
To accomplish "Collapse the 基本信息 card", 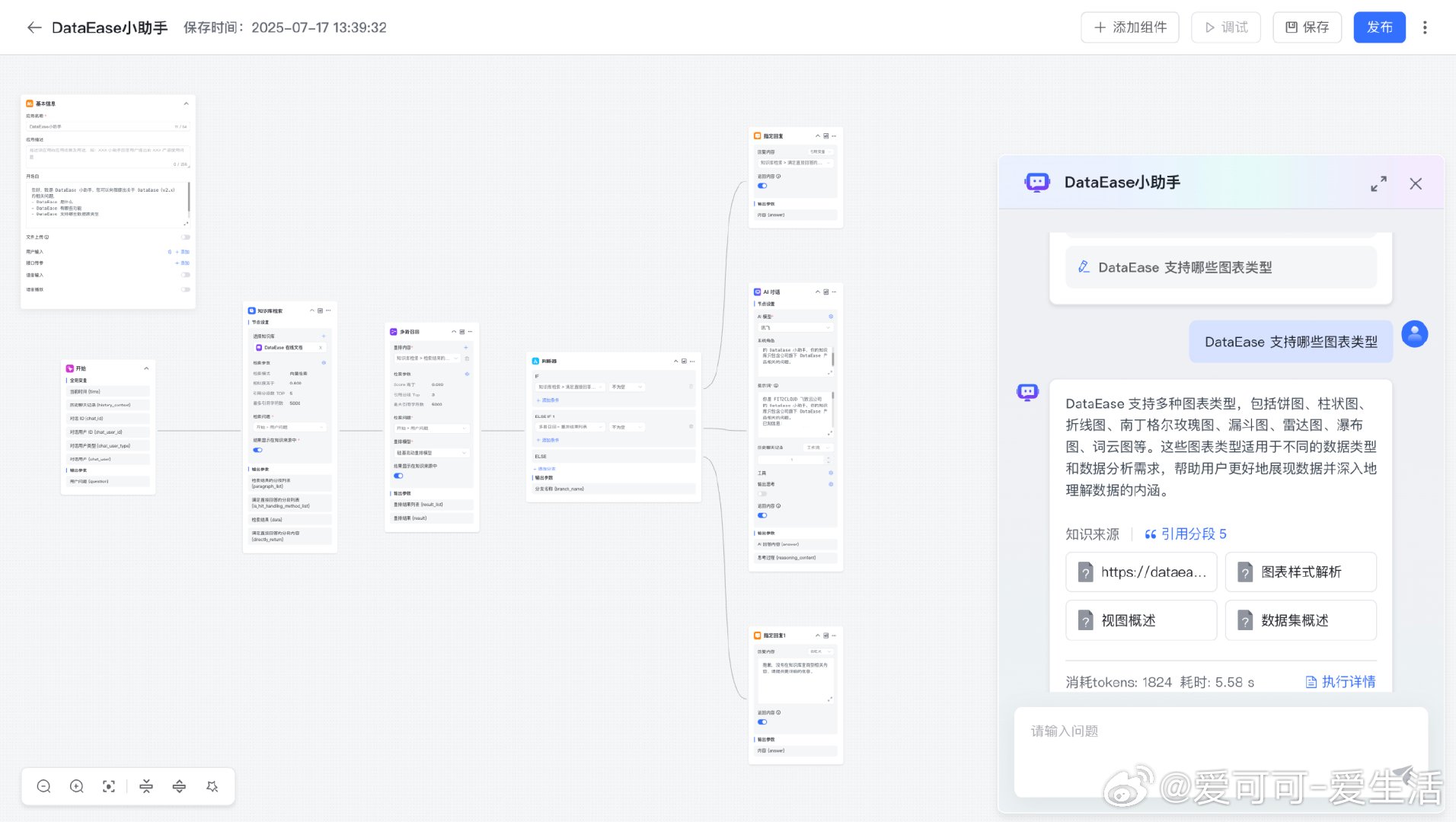I will 186,104.
